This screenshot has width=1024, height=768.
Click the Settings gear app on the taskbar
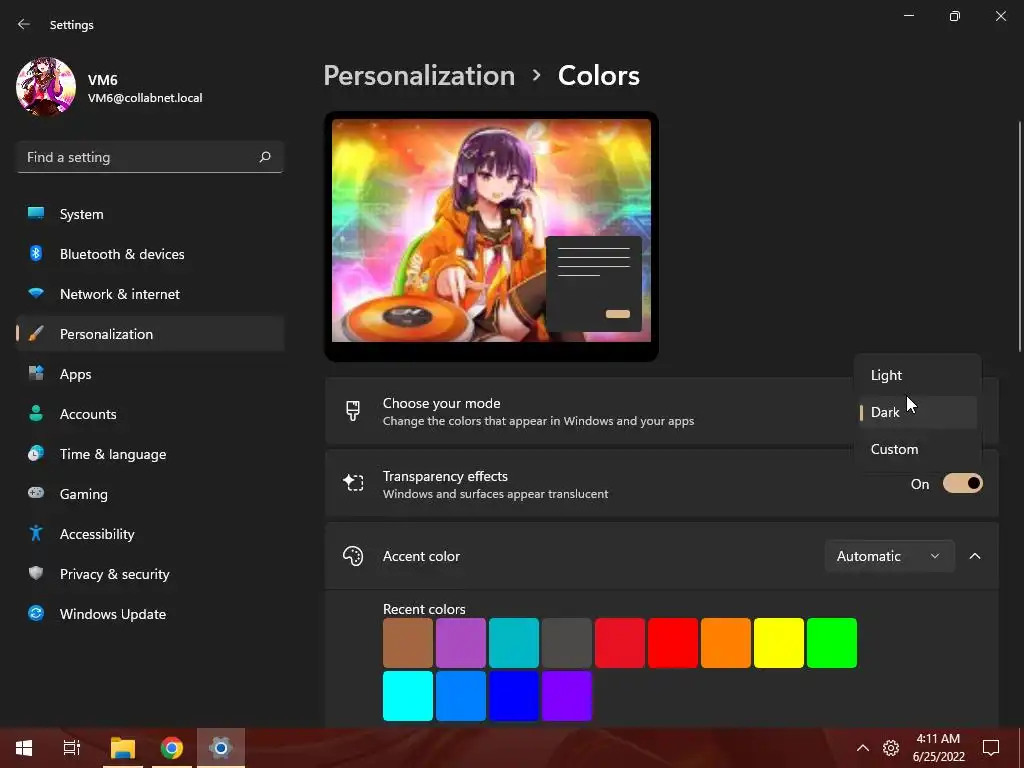coord(221,748)
